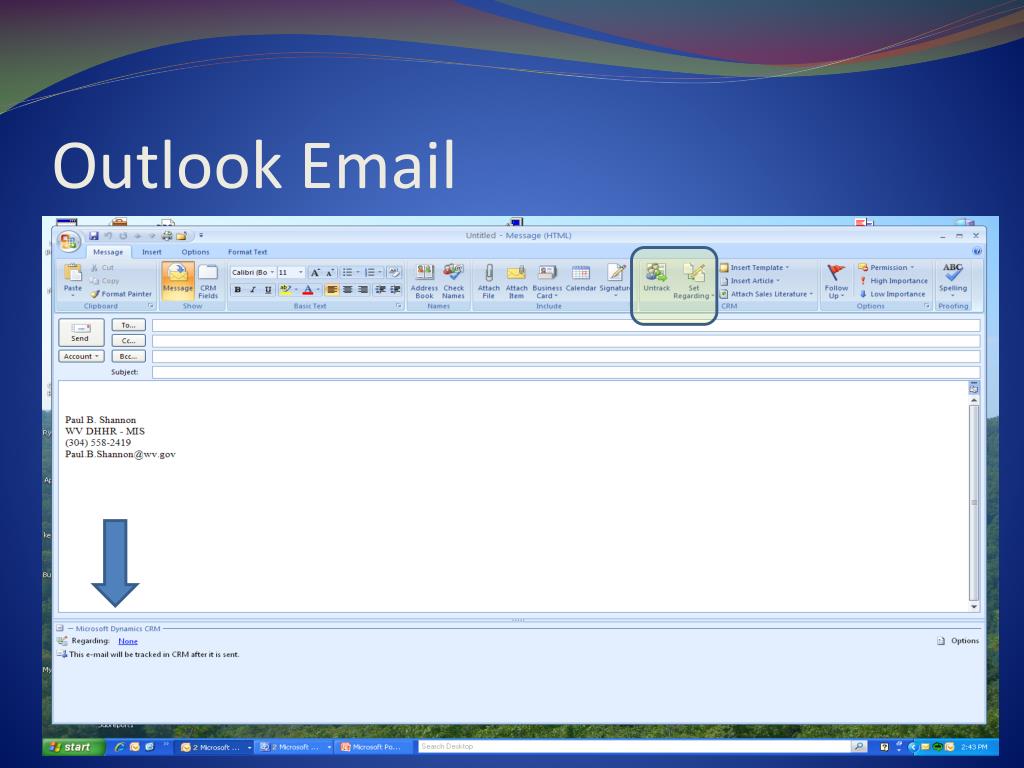This screenshot has width=1024, height=768.
Task: Clear formatting icon in Basic Text
Action: 394,272
